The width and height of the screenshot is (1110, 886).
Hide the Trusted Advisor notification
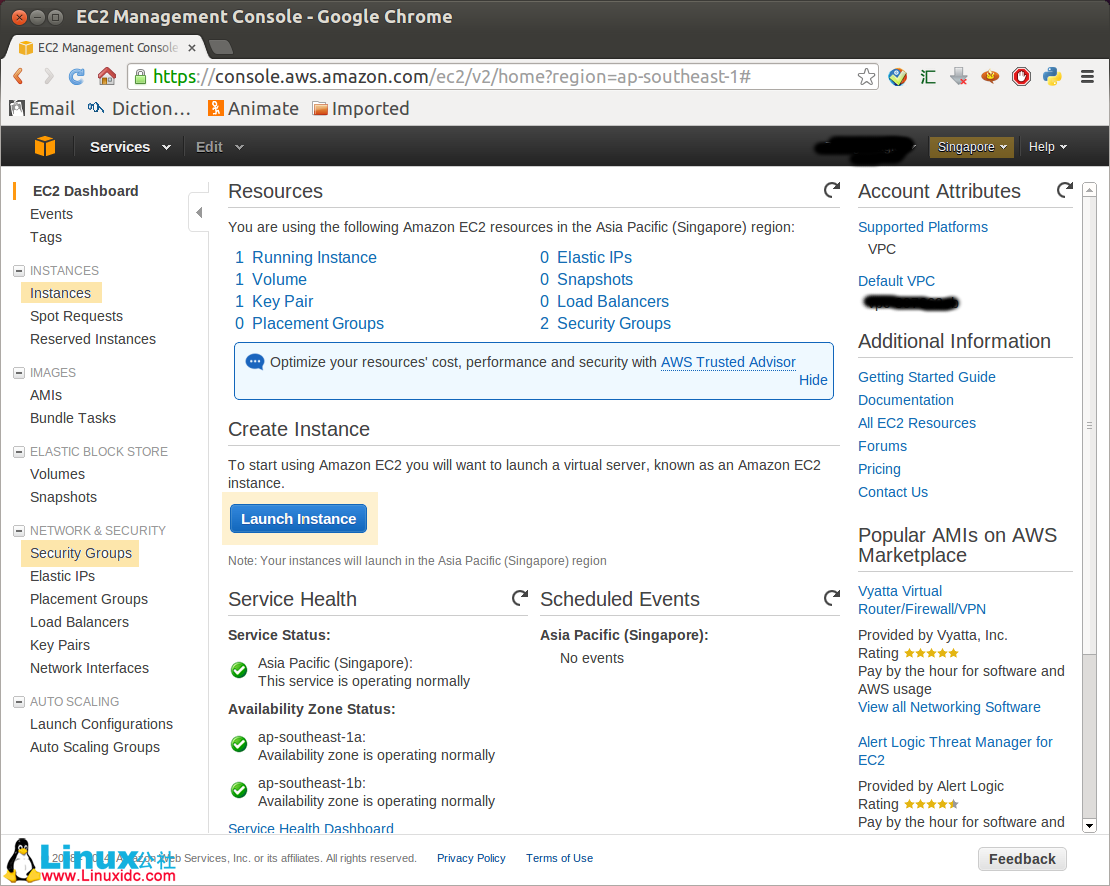pos(813,380)
